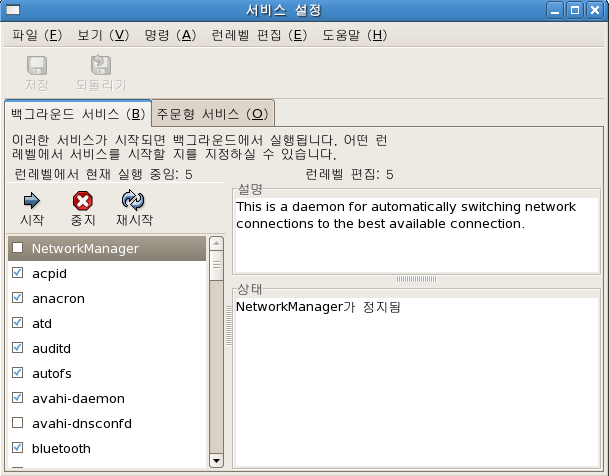Switch to the 주문형 서비스 (O) tab
Screen dimensions: 609x476
point(213,114)
